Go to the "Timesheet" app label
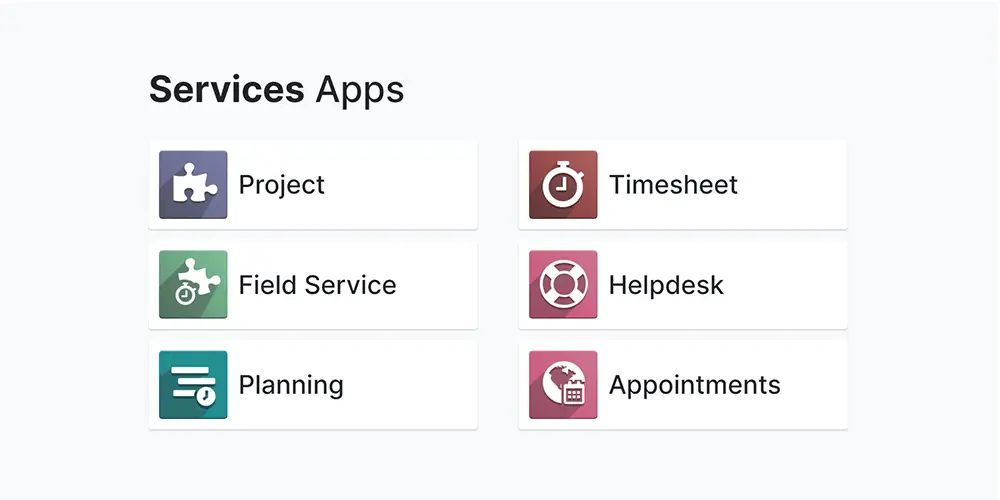The height and width of the screenshot is (500, 1000). [673, 185]
